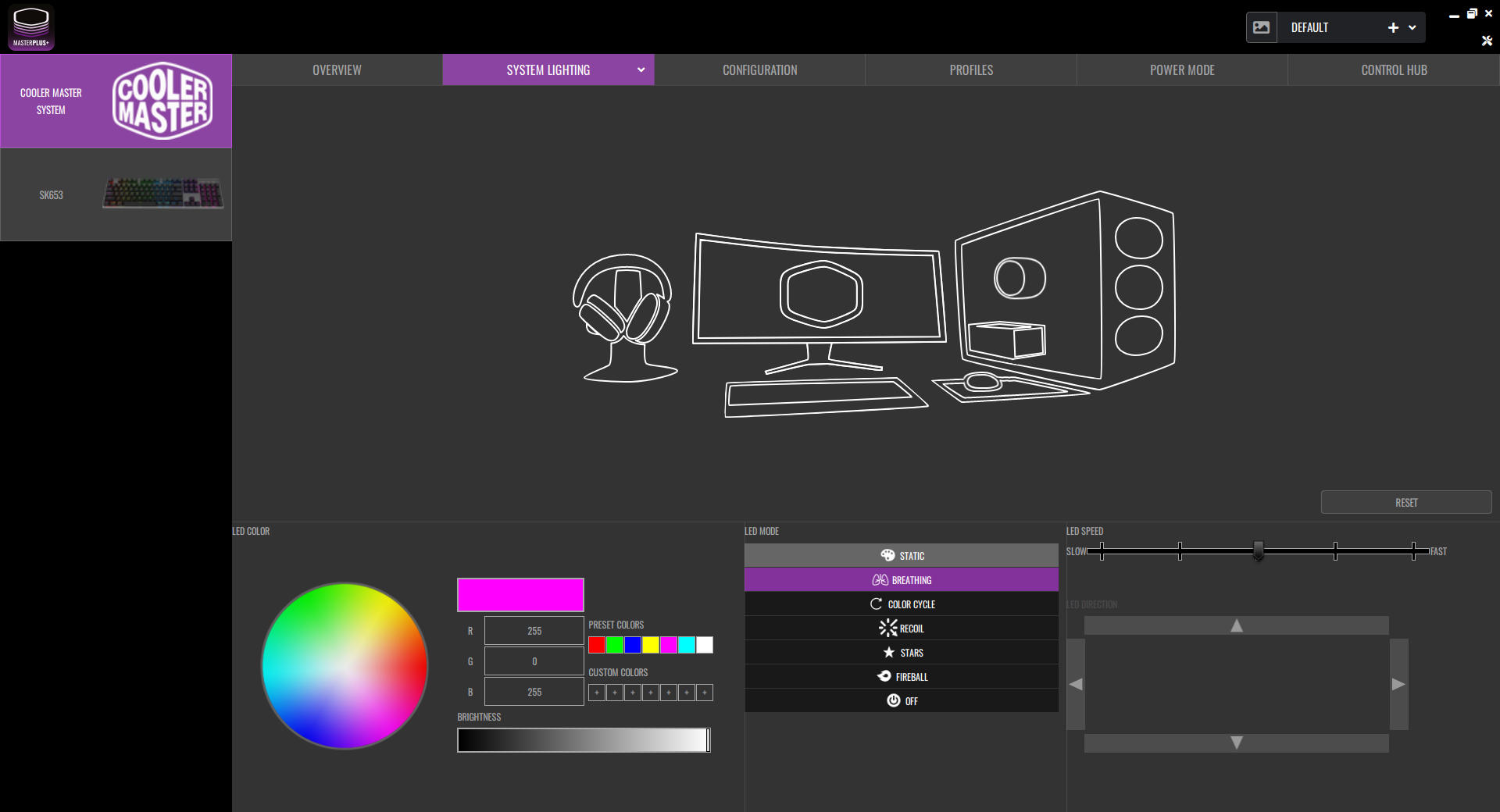Click the magenta current color preview
This screenshot has height=812, width=1500.
(x=520, y=595)
